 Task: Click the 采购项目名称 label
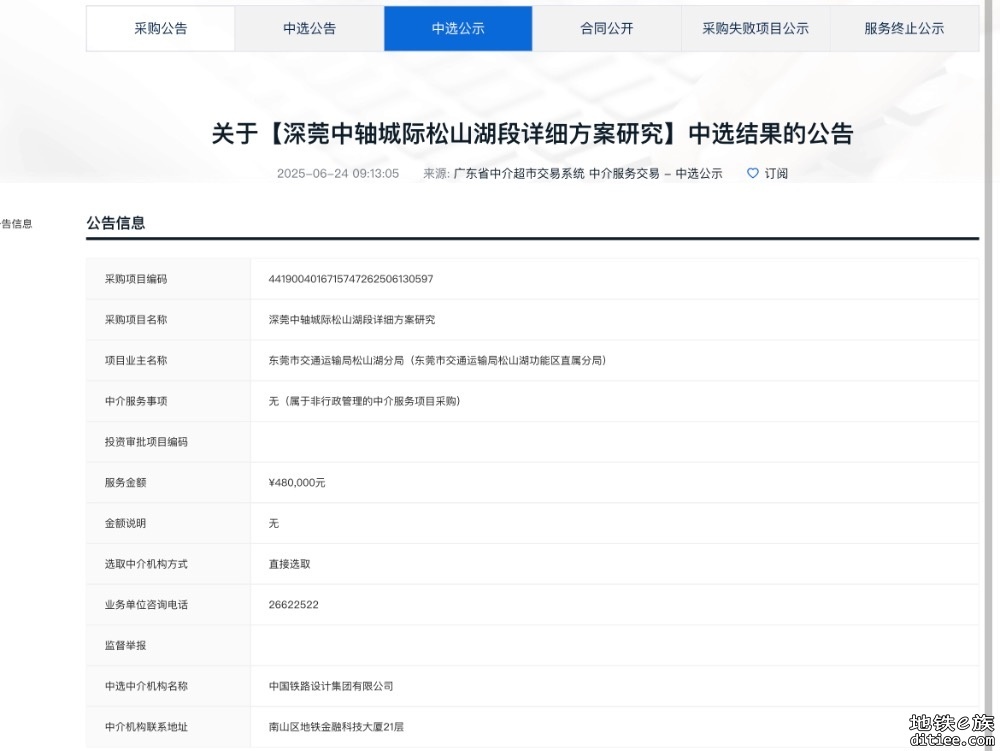136,319
